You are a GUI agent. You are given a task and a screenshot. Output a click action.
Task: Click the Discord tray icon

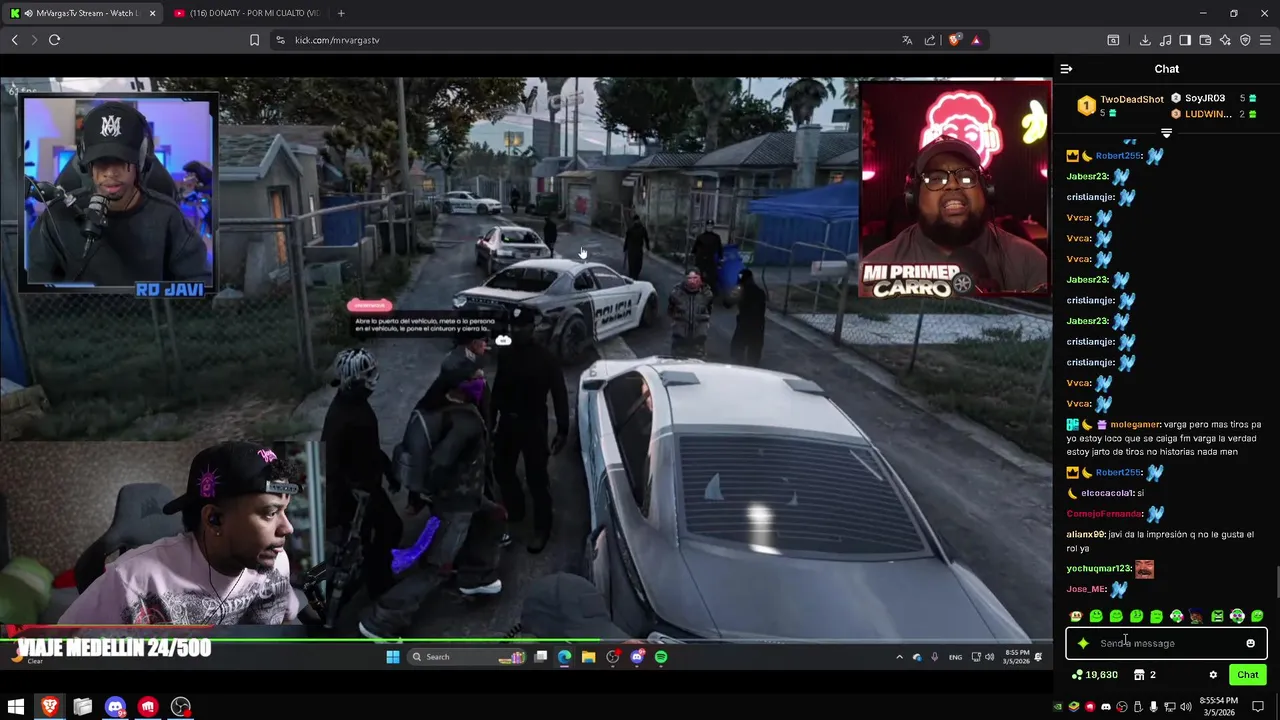pos(1106,707)
